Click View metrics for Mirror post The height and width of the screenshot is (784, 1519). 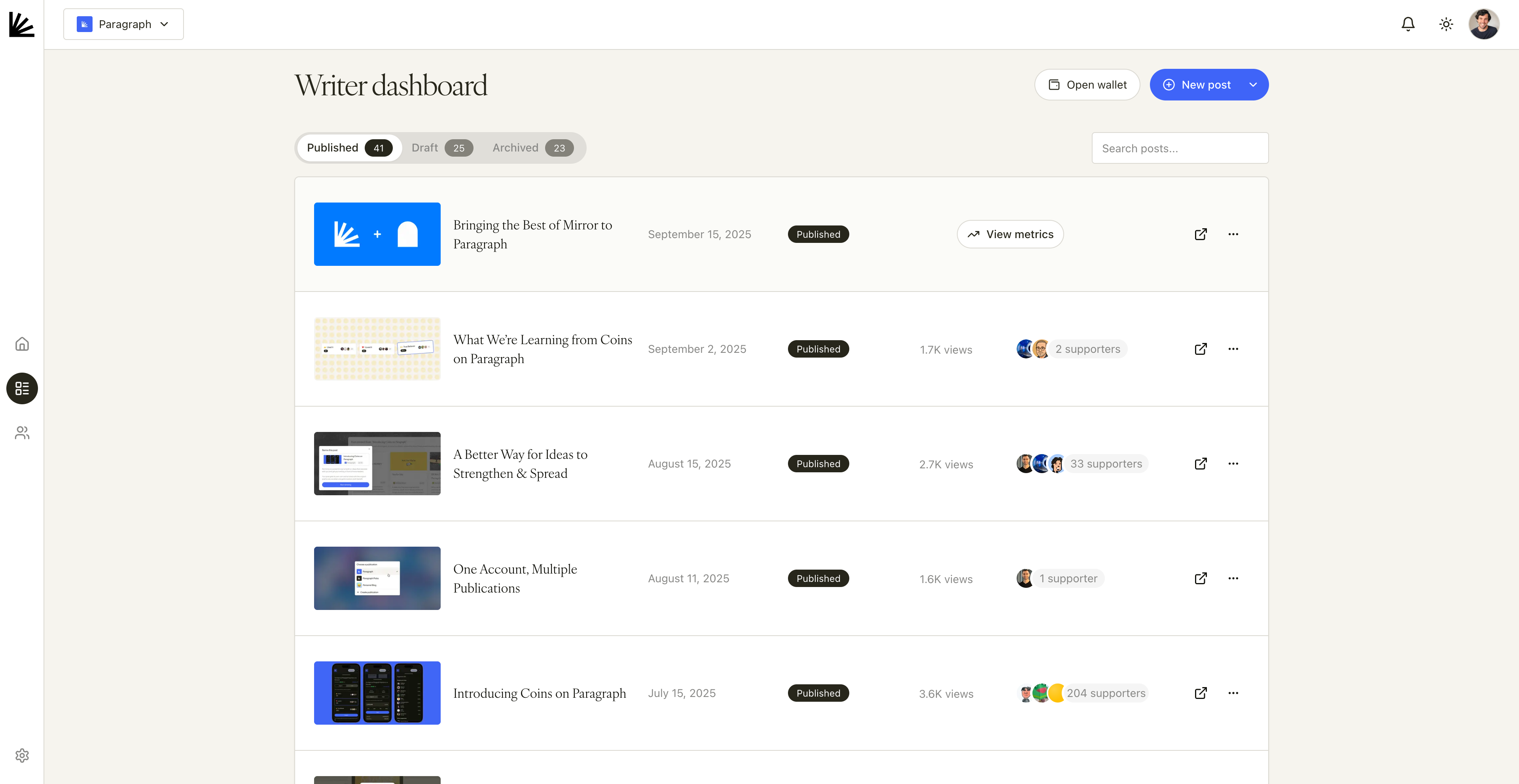pyautogui.click(x=1010, y=234)
